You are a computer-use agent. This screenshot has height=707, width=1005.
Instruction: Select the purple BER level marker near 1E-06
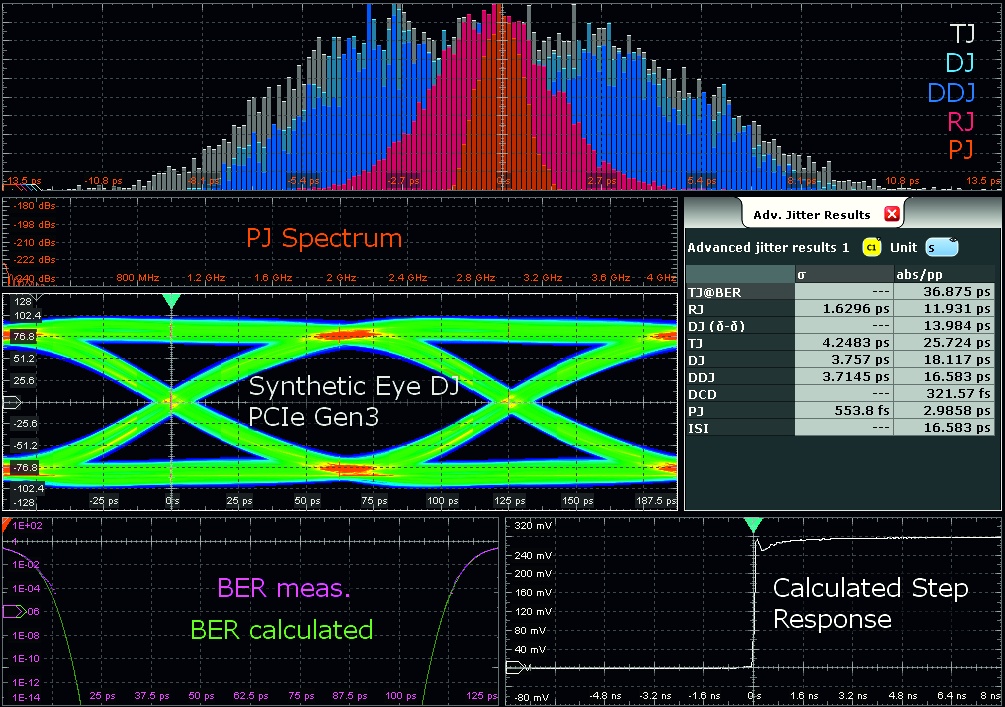13,612
